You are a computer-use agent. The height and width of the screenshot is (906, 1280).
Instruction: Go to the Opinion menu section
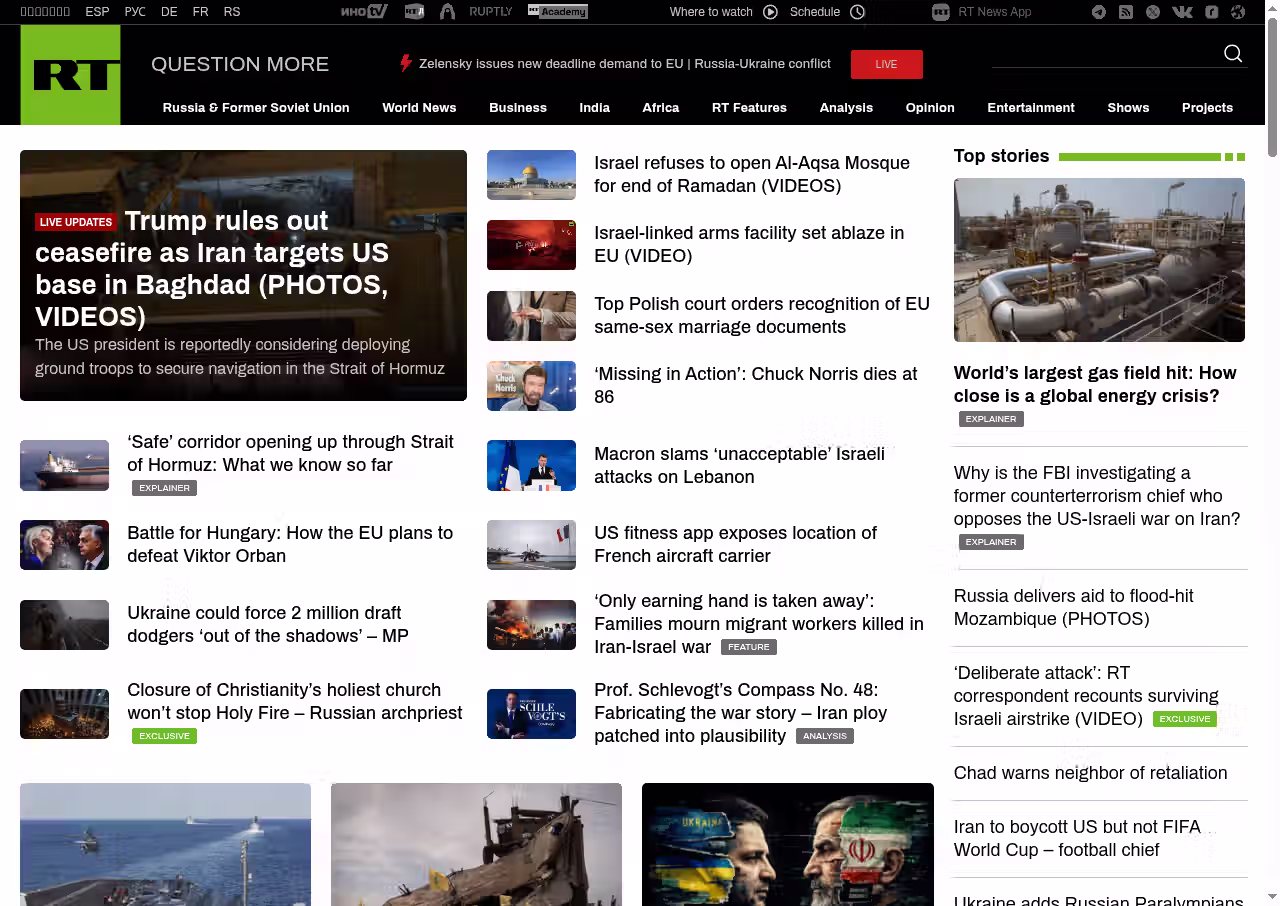coord(930,108)
